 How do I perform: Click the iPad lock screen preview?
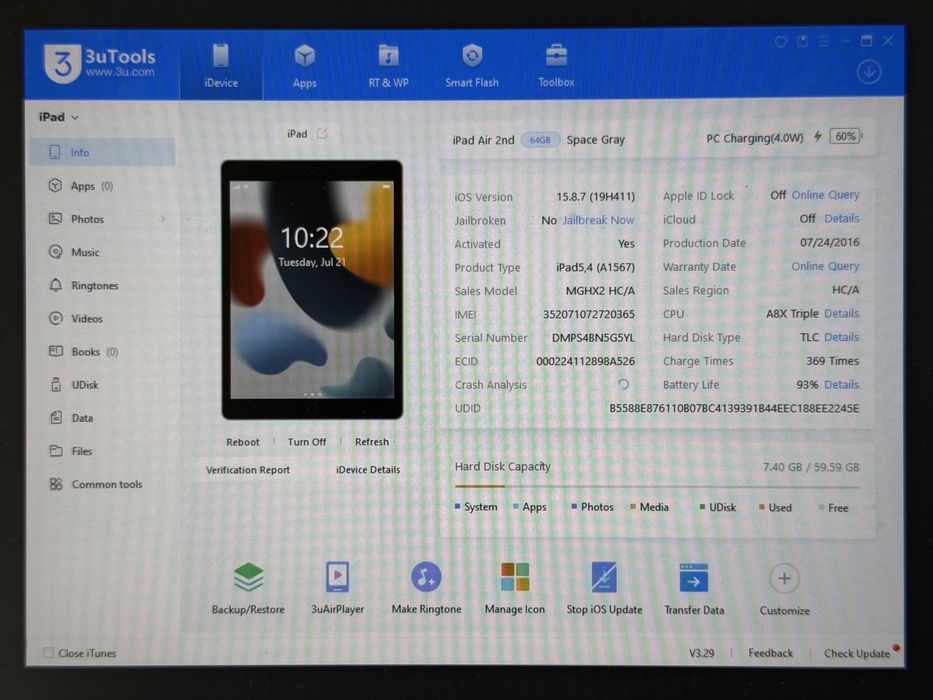point(312,289)
